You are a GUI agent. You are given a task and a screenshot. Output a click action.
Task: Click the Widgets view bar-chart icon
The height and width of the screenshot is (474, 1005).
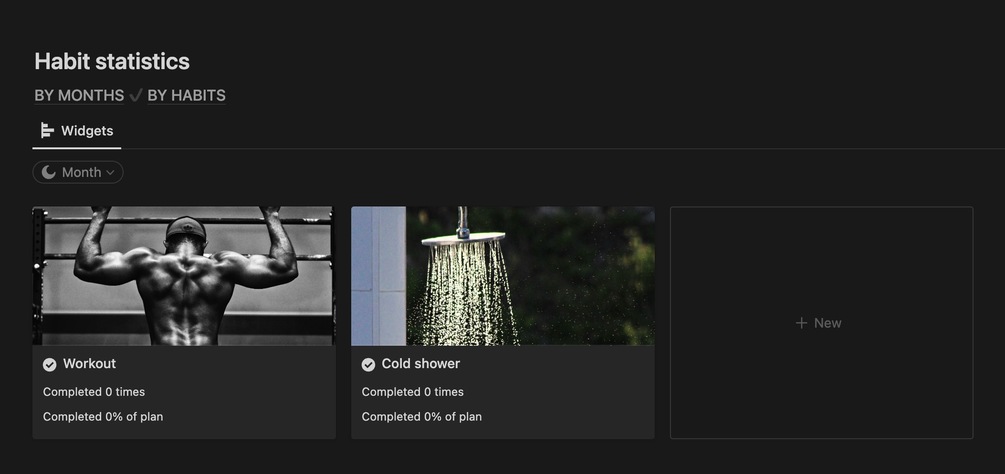pos(47,131)
